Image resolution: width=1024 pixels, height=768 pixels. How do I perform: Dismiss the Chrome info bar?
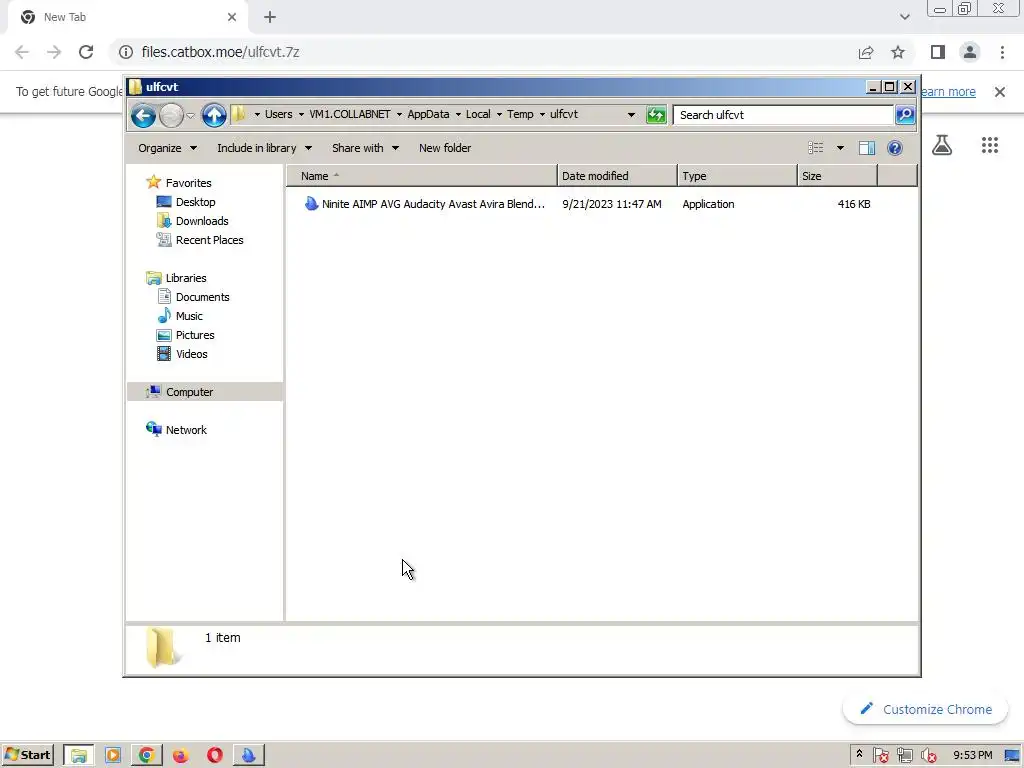[1000, 92]
